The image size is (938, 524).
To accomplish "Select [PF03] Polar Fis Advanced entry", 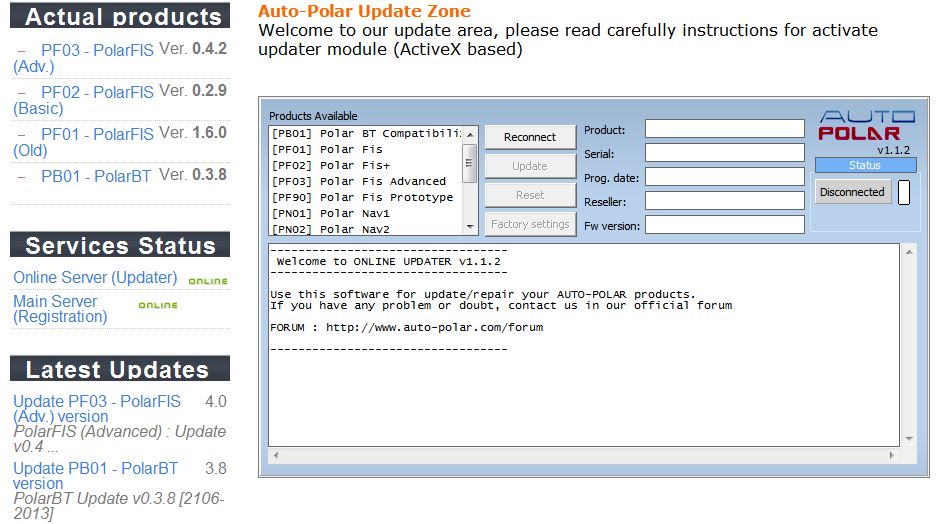I will pyautogui.click(x=366, y=181).
